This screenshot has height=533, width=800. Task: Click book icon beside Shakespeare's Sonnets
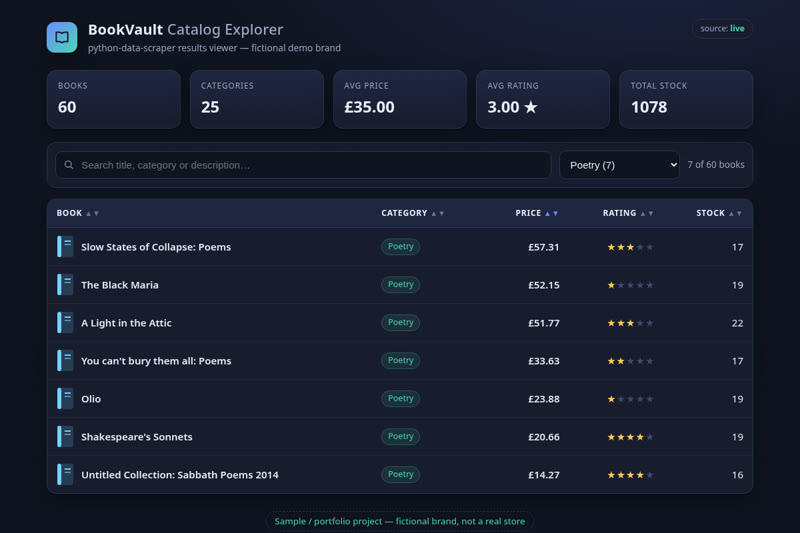coord(65,437)
